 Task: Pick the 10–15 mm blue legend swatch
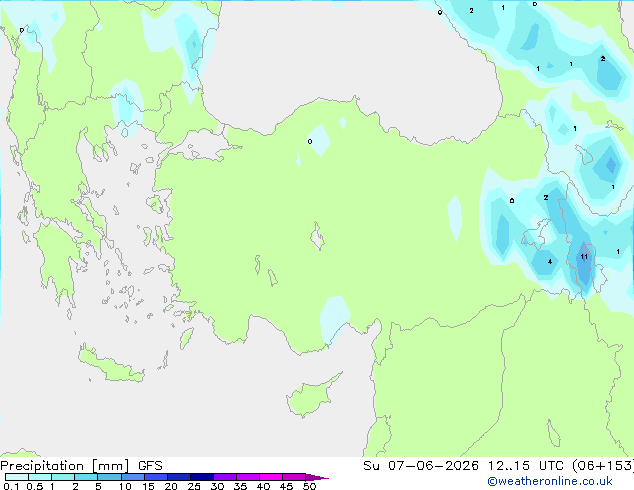[x=132, y=477]
